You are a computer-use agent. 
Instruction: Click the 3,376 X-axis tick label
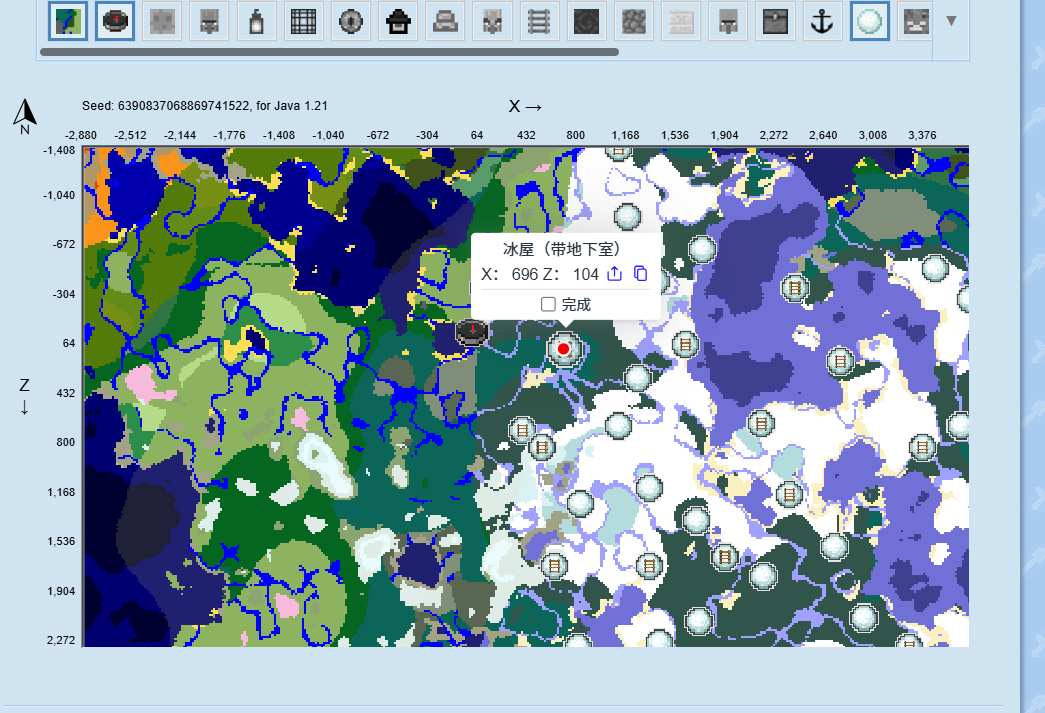tap(922, 135)
